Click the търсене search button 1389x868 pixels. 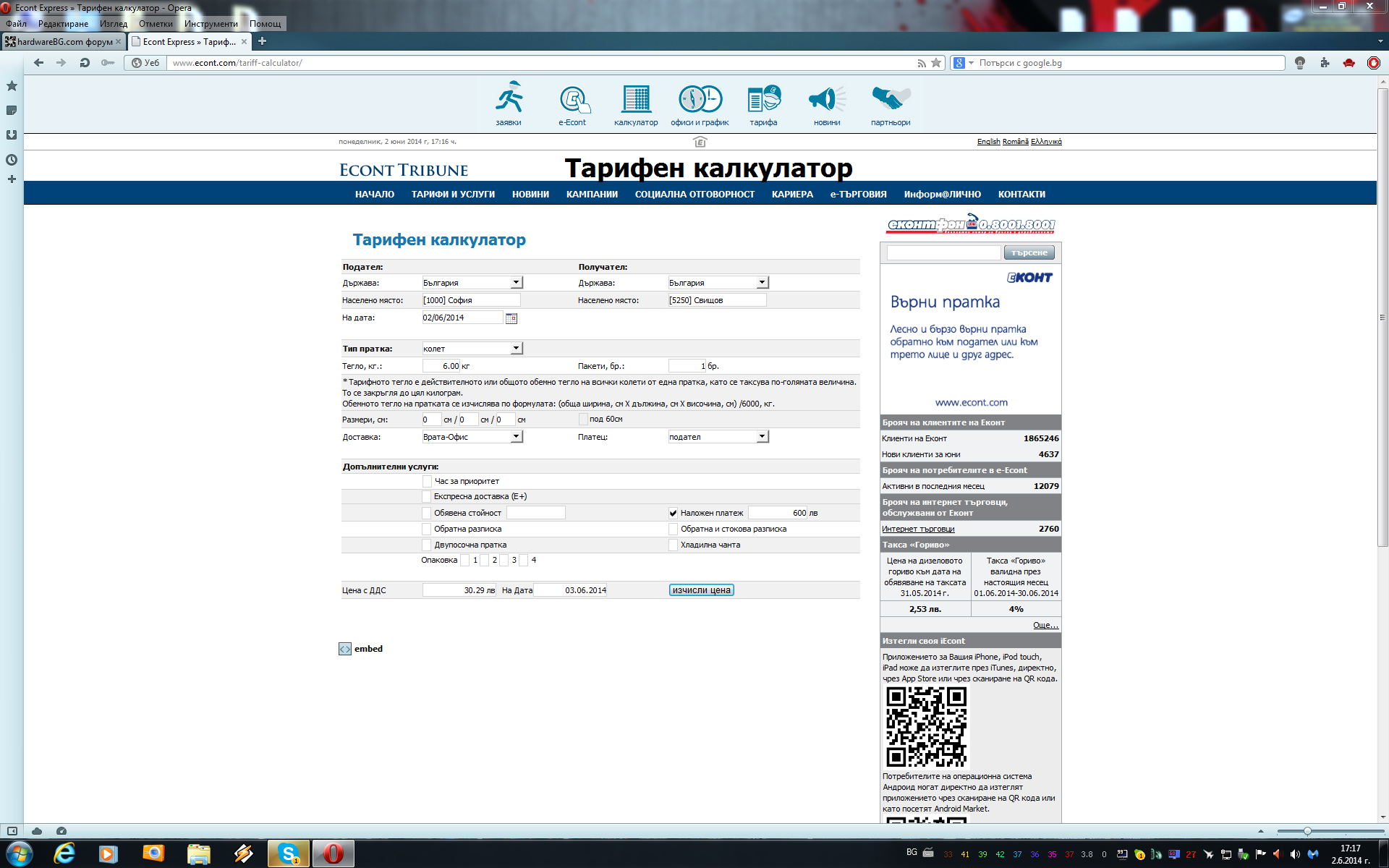click(1029, 253)
